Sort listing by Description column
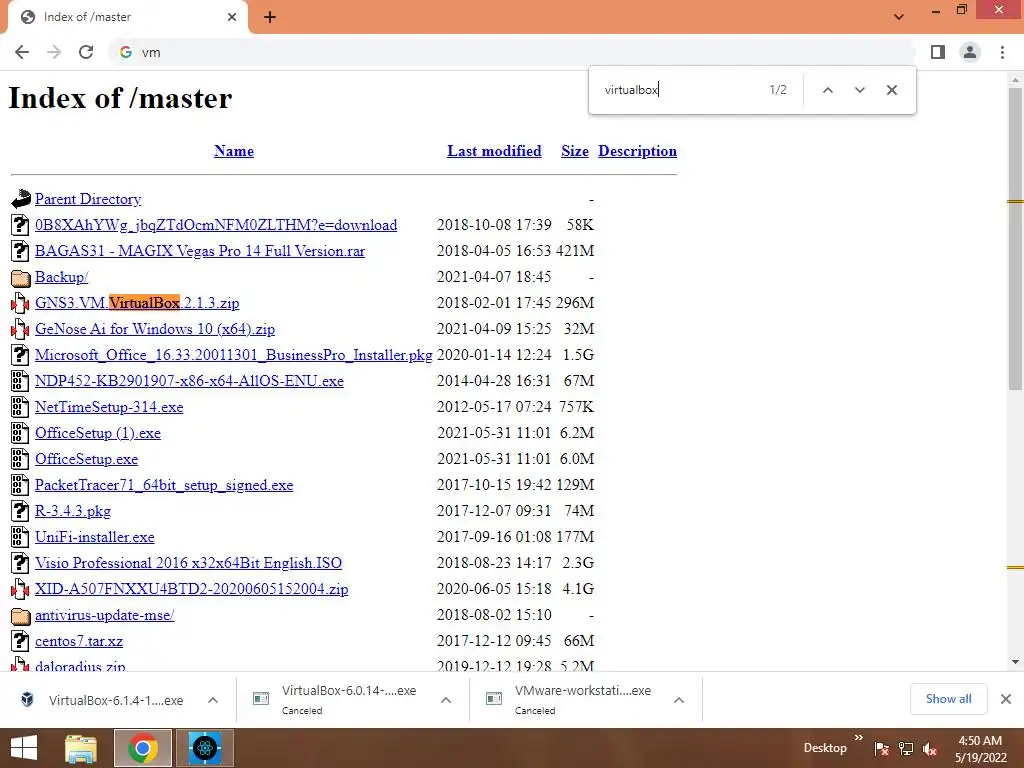 coord(637,151)
